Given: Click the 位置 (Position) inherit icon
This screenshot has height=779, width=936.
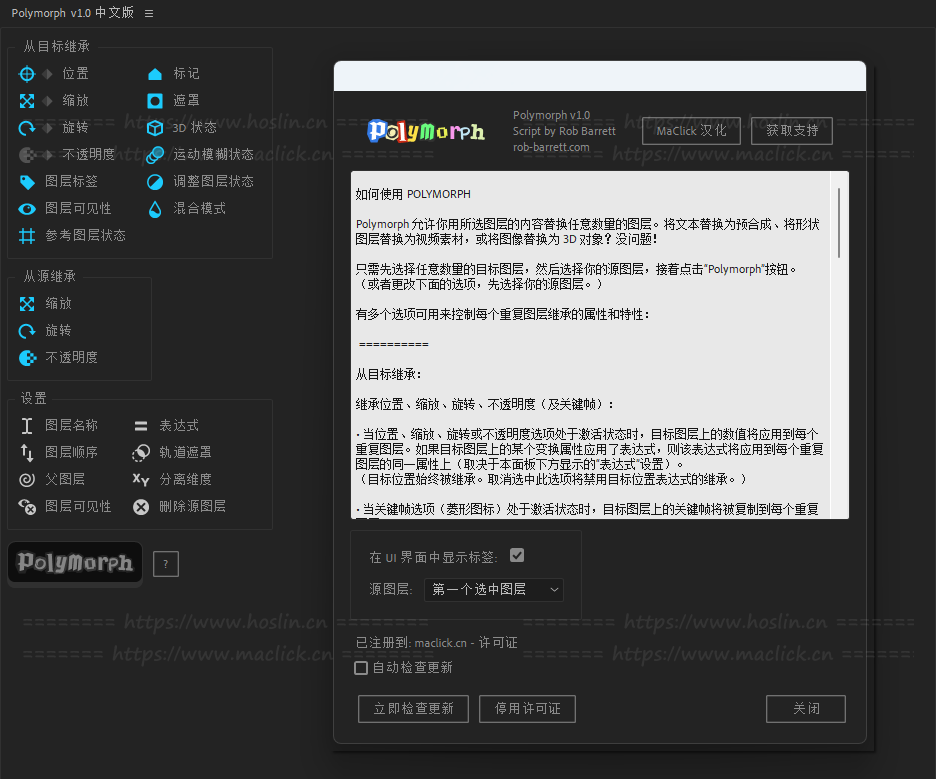Looking at the screenshot, I should 27,74.
